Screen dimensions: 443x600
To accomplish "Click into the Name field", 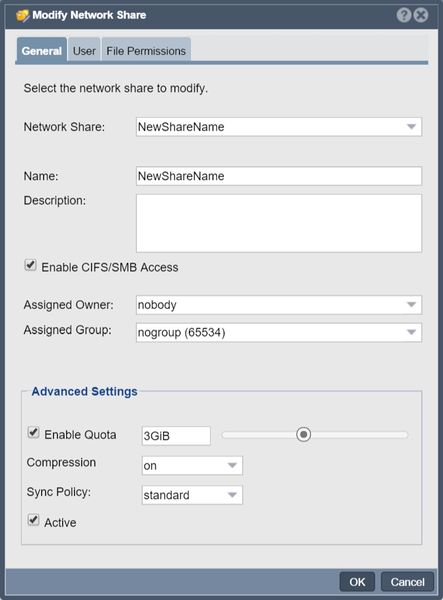I will [279, 176].
